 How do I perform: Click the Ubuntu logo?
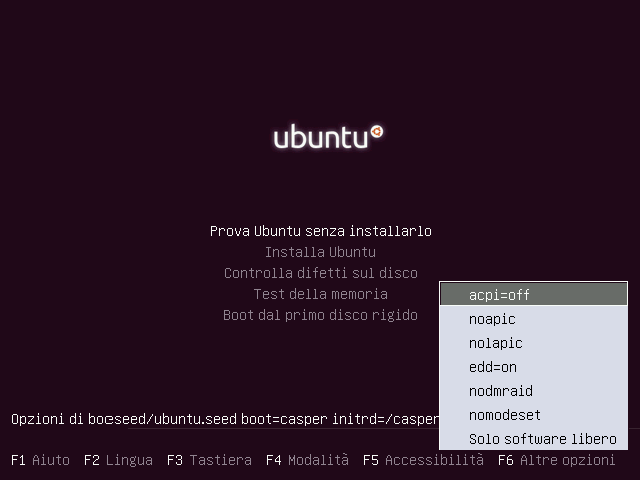click(x=328, y=137)
